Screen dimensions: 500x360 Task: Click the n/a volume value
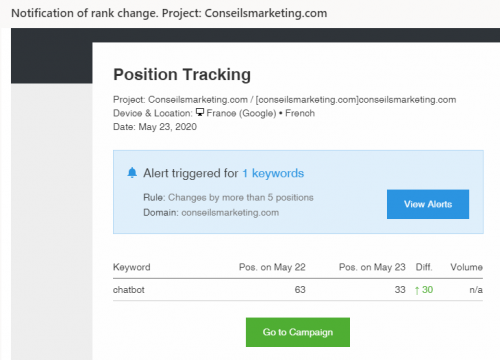coord(476,290)
